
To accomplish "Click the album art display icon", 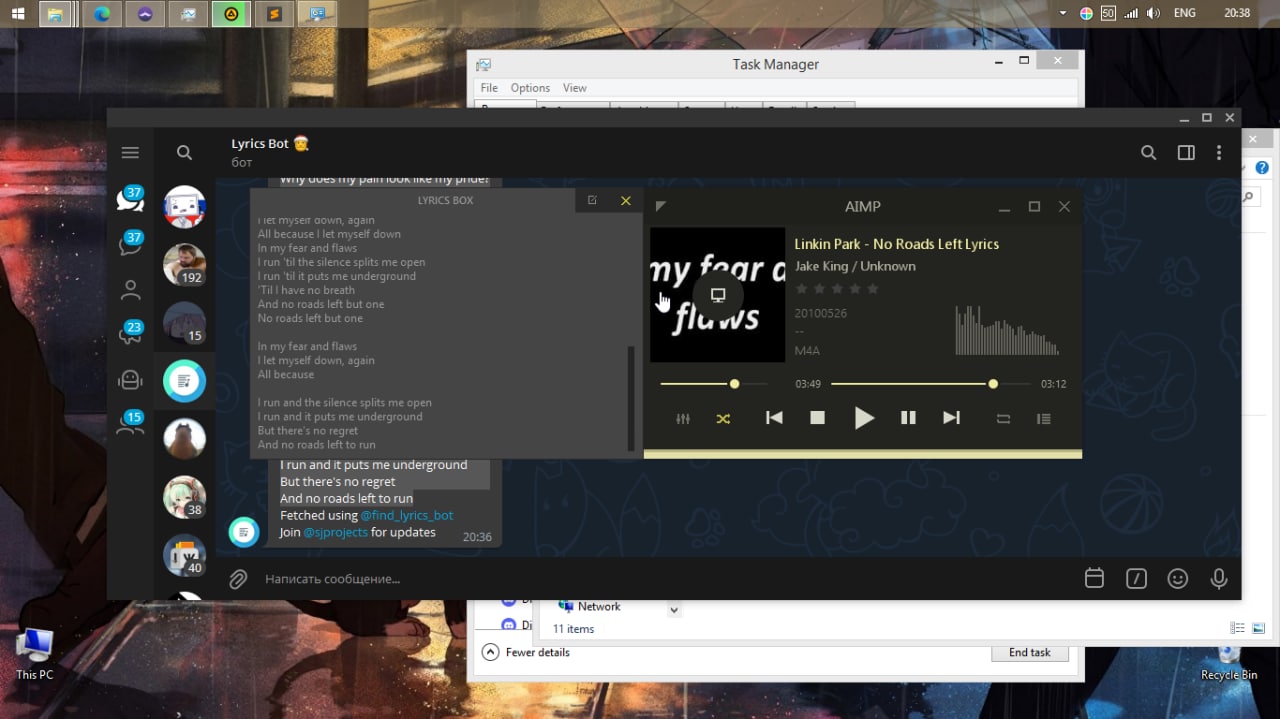I will point(717,295).
